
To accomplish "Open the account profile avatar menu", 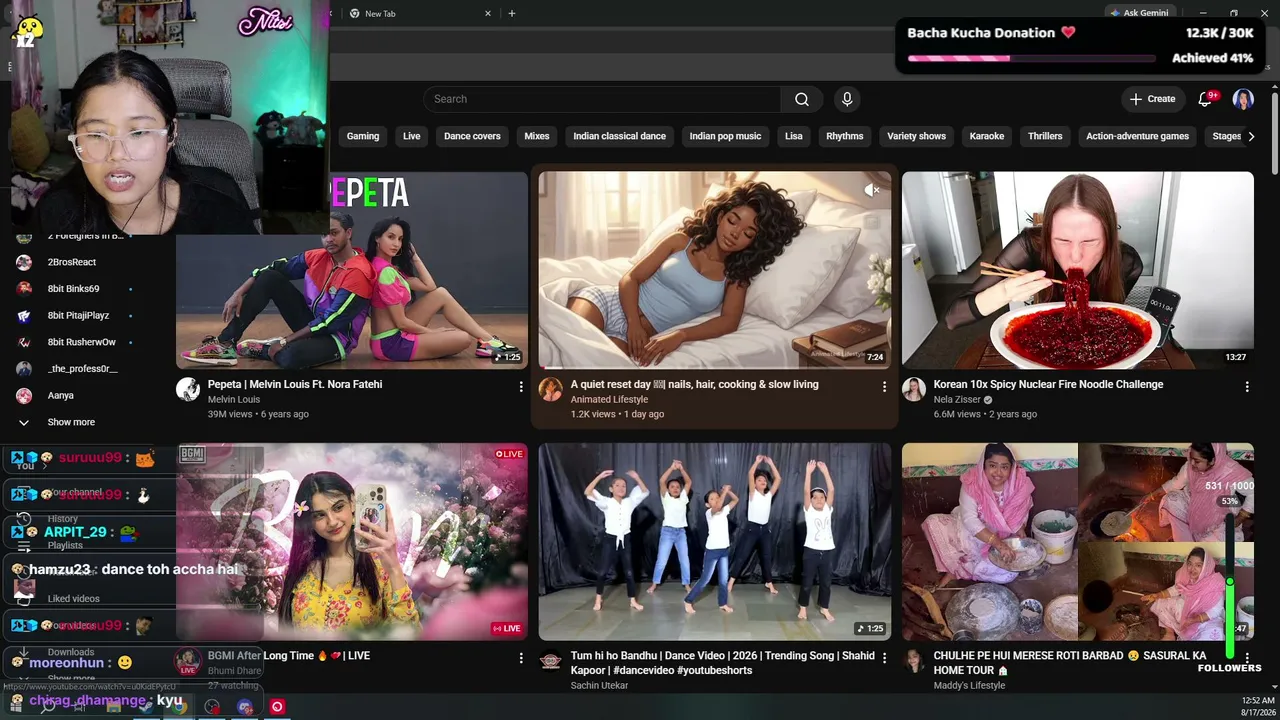I will (1243, 99).
